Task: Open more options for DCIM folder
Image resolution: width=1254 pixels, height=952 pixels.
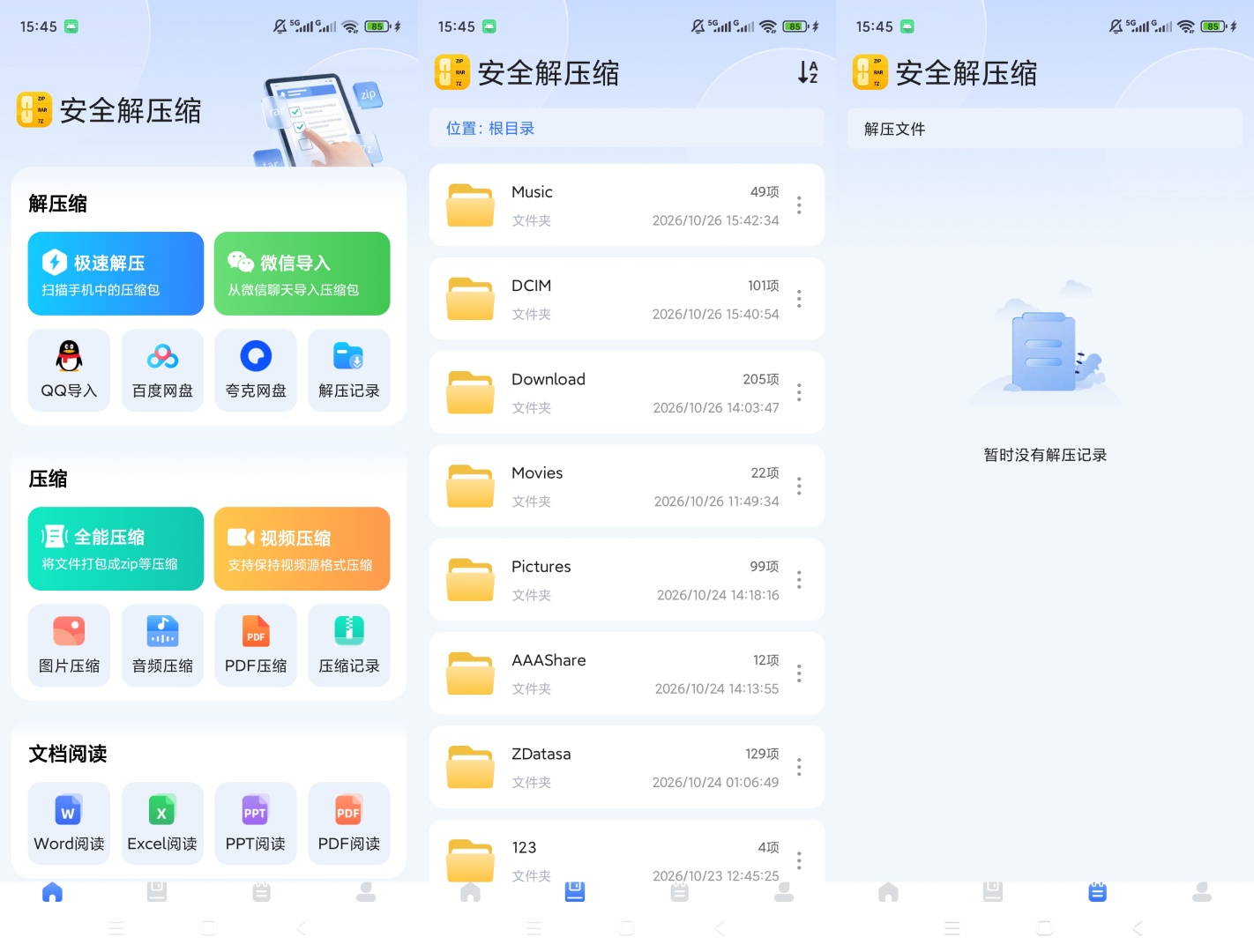Action: (799, 299)
